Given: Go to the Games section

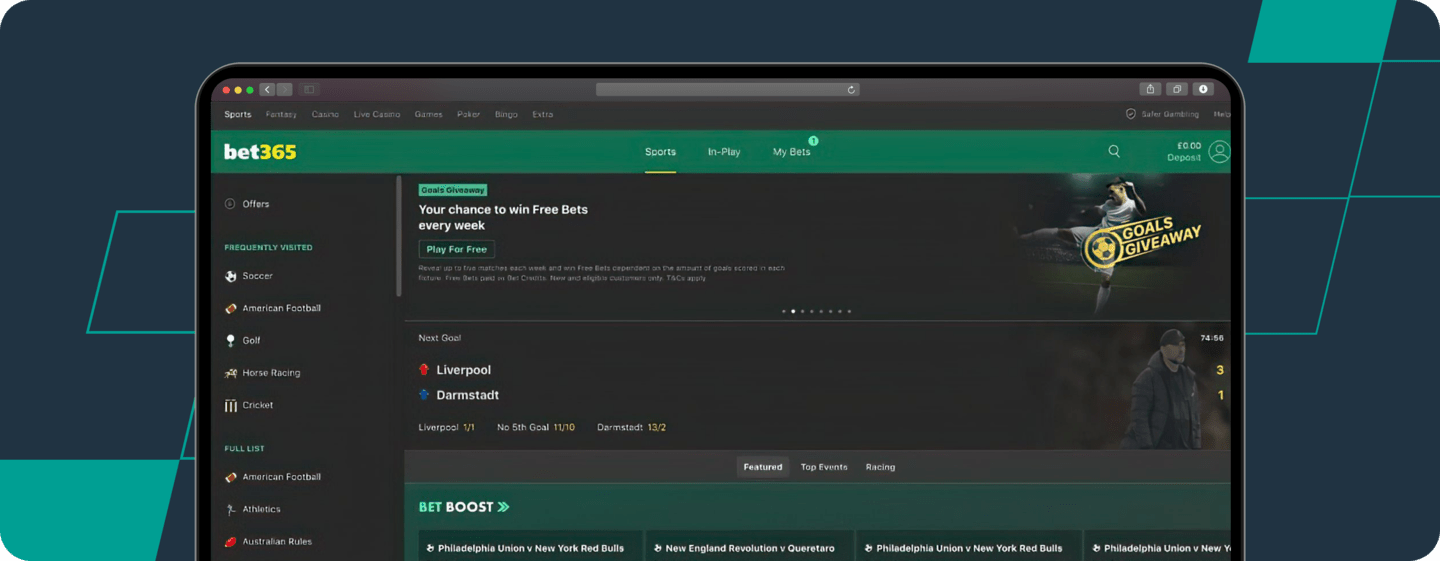Looking at the screenshot, I should pos(428,114).
